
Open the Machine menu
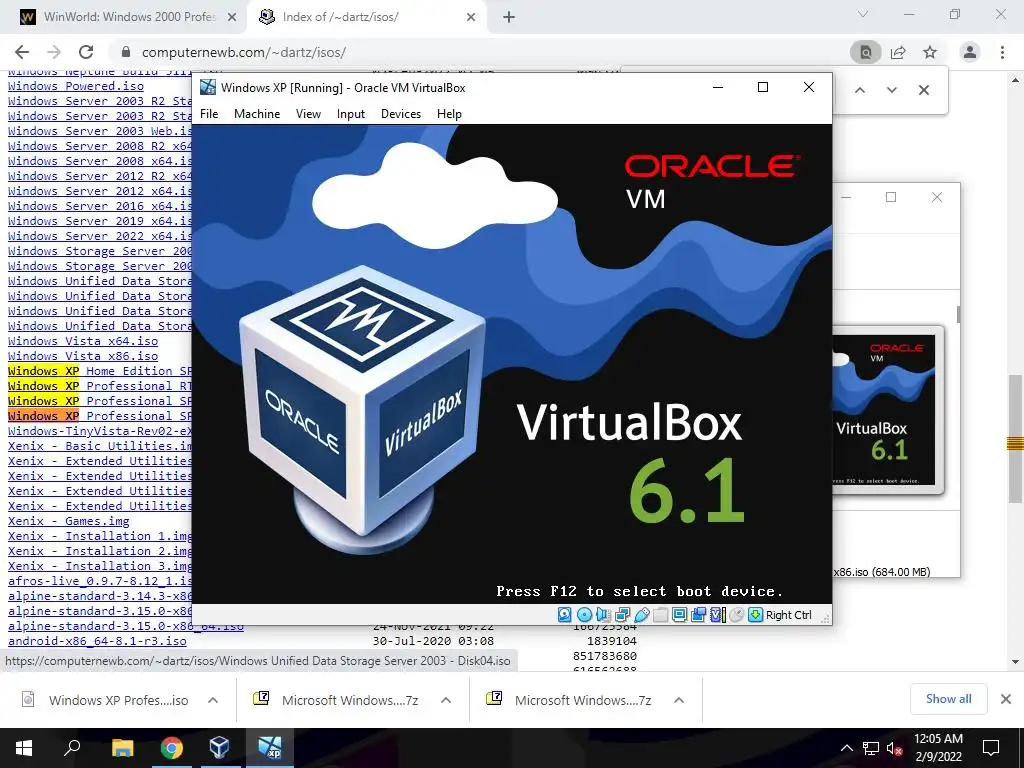[257, 114]
